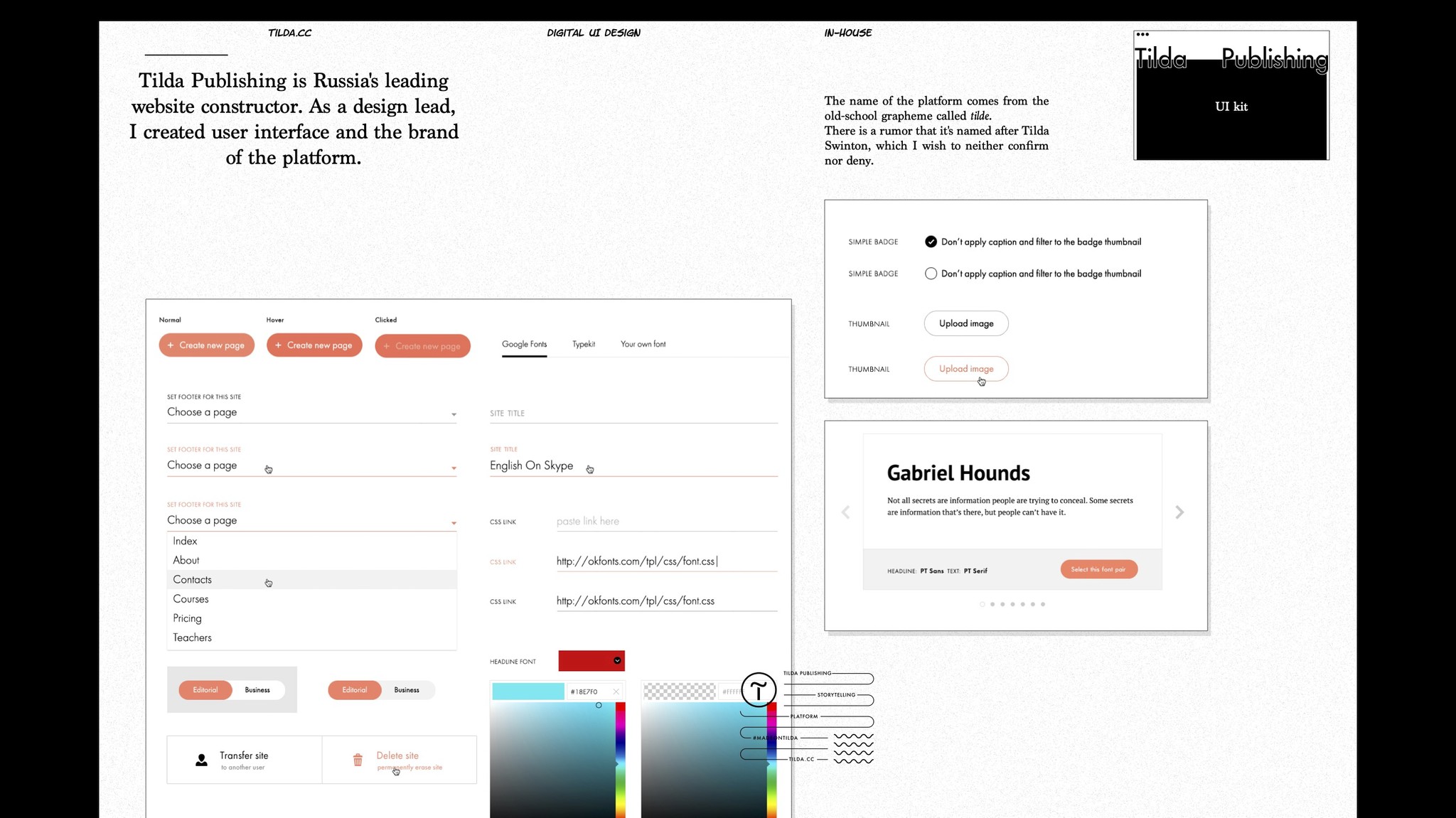The width and height of the screenshot is (1456, 818).
Task: Select the empty Simple Badge radio button
Action: [x=931, y=274]
